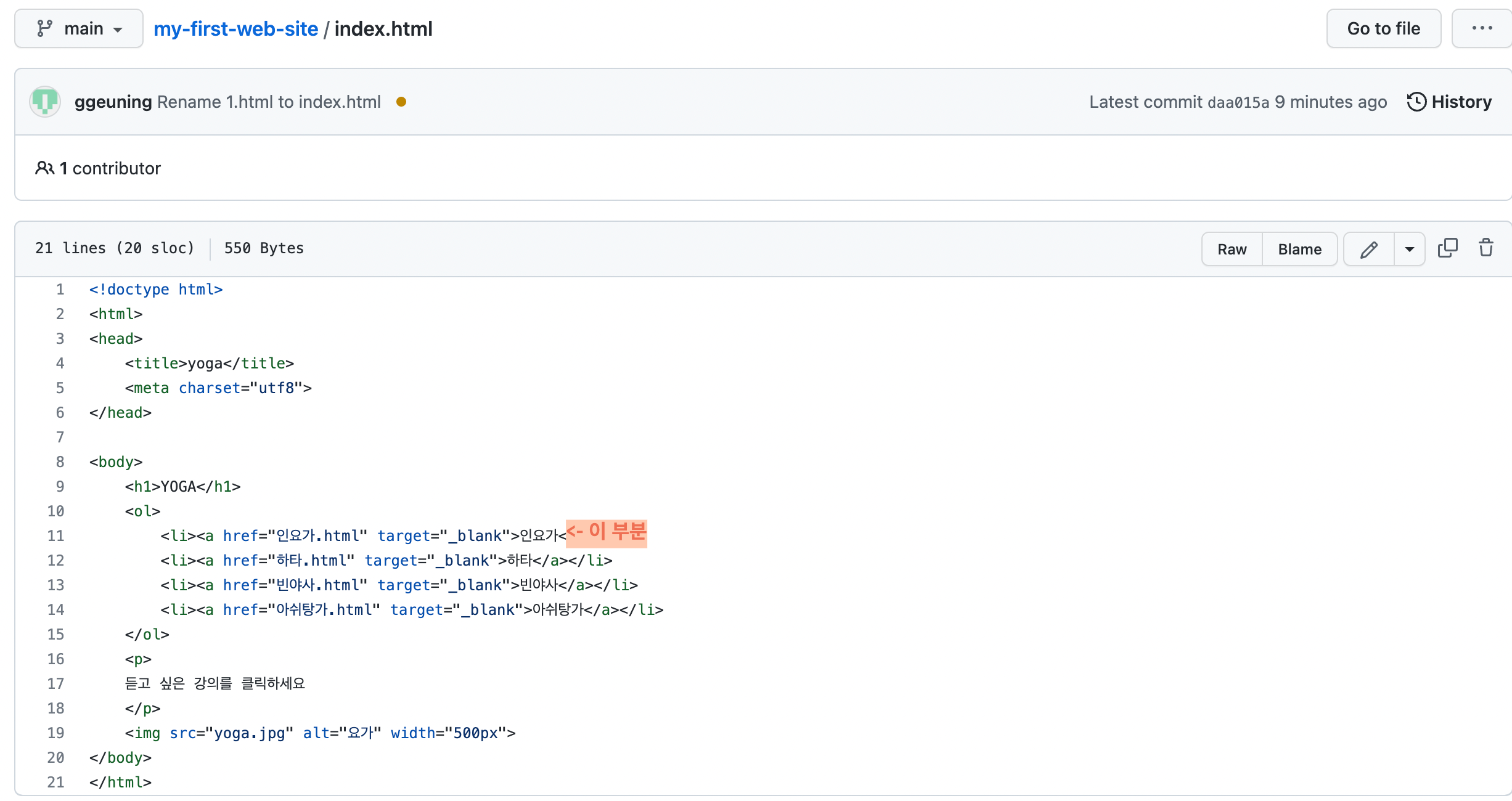This screenshot has height=801, width=1512.
Task: Open commit hash daa015a link
Action: (1238, 102)
